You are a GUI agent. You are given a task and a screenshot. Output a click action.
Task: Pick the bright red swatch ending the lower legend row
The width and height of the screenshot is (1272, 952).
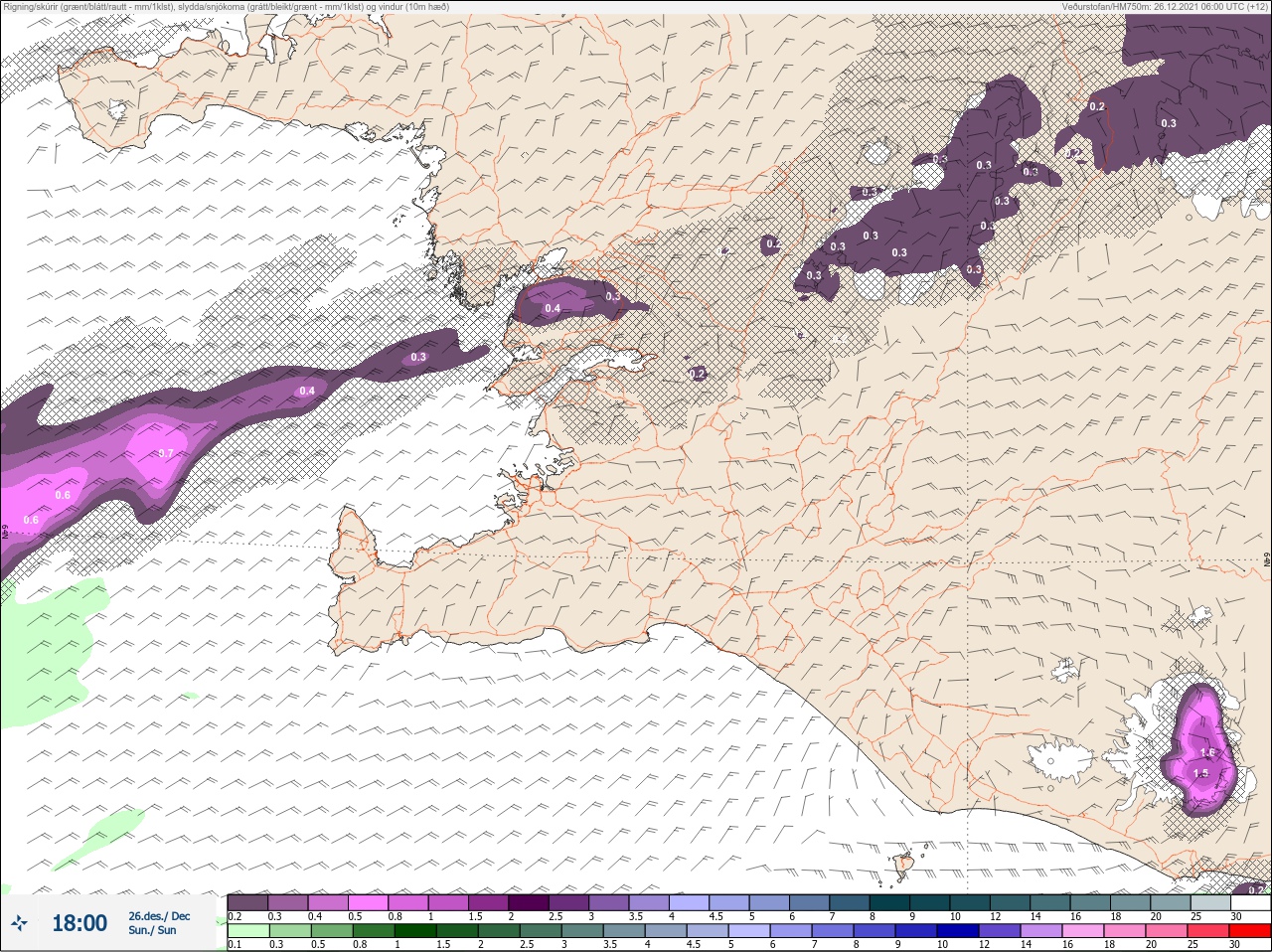click(1249, 931)
